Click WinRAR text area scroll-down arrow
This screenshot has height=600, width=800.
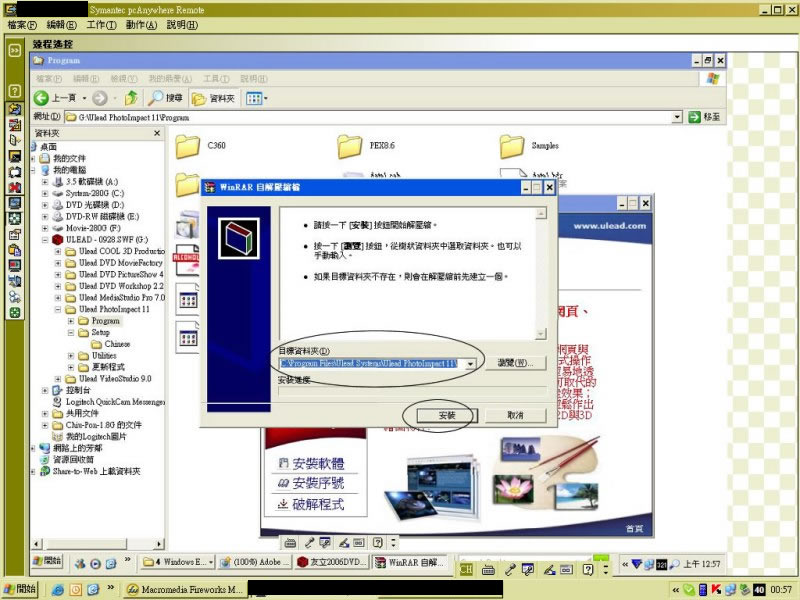tap(541, 334)
